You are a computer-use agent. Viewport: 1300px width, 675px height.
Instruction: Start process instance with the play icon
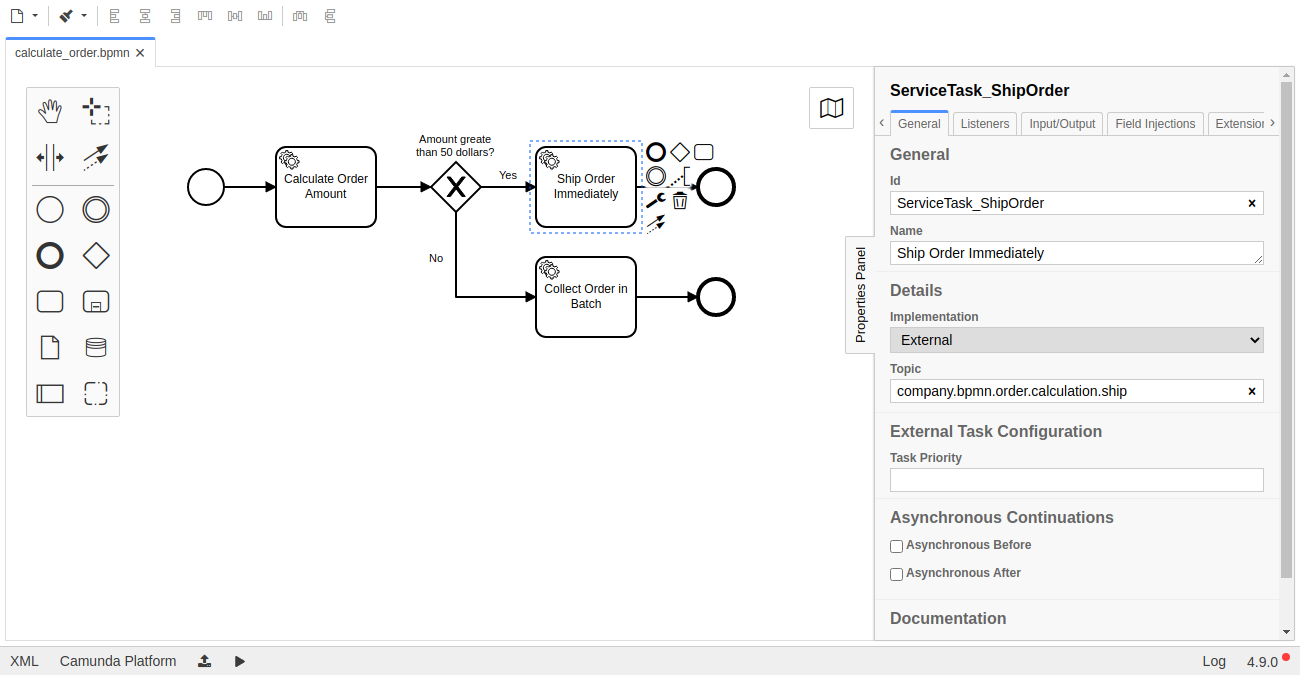[239, 660]
